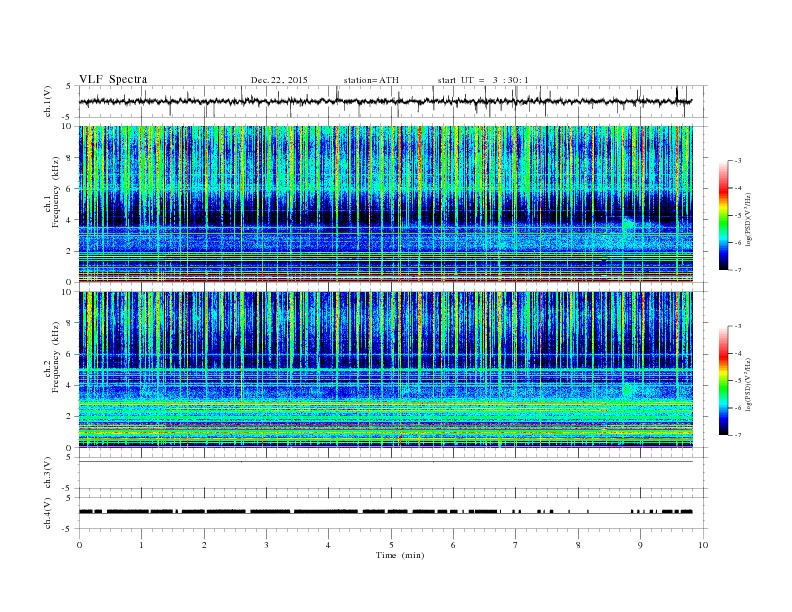This screenshot has height=612, width=792.
Task: Click the ch.1 spectrogram panel
Action: click(x=386, y=204)
